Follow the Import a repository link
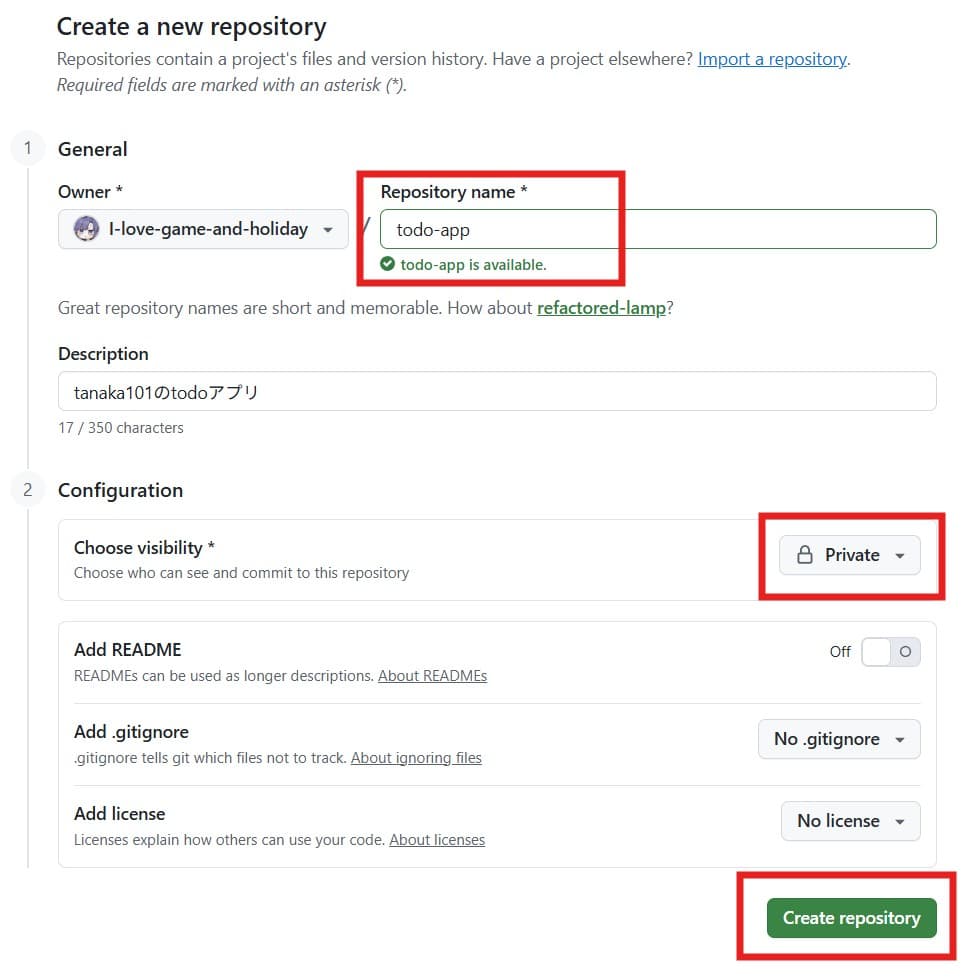This screenshot has width=971, height=979. 772,59
